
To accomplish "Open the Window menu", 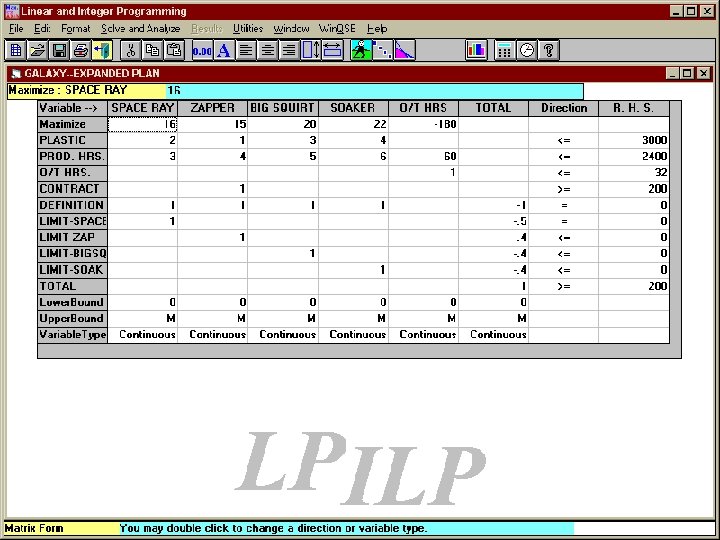I will pyautogui.click(x=292, y=28).
